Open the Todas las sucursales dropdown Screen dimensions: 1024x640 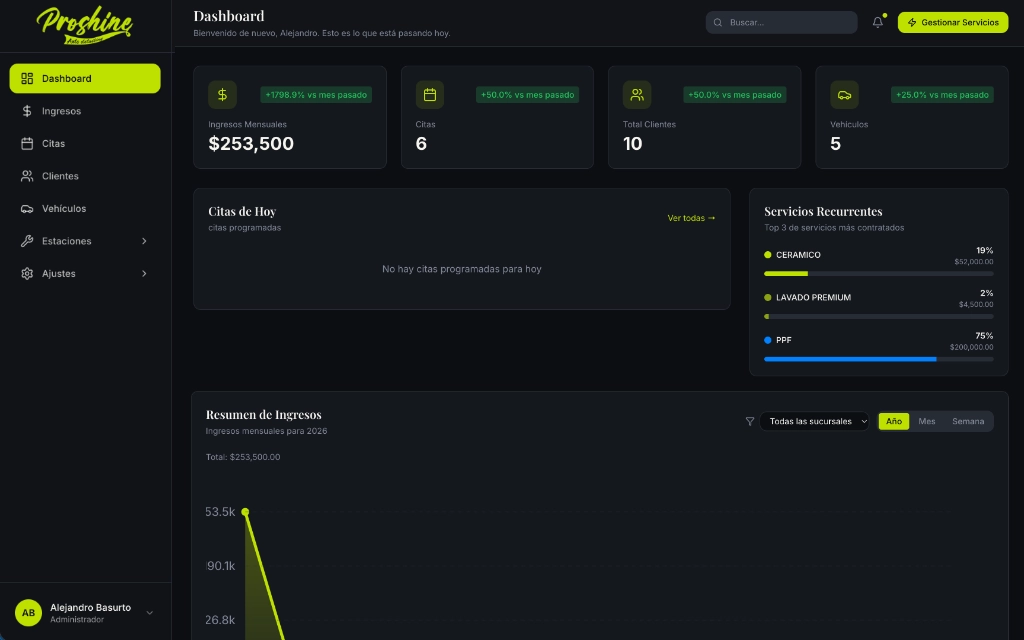pos(815,421)
